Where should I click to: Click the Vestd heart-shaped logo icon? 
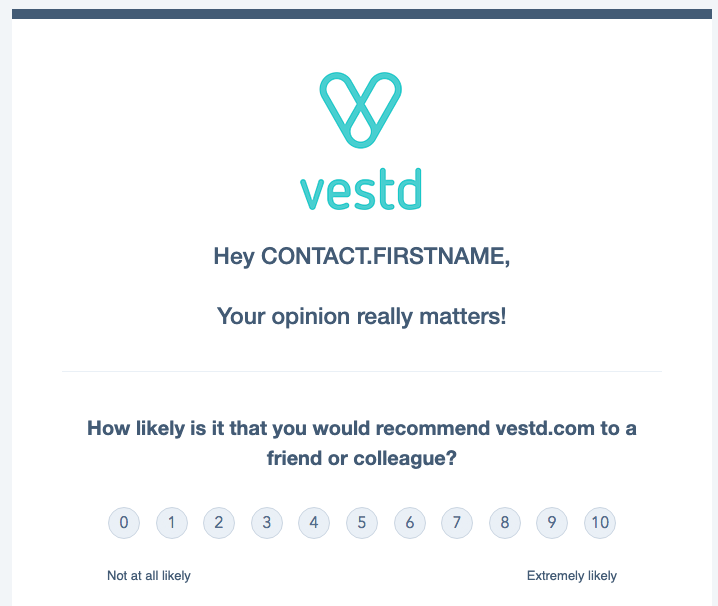pyautogui.click(x=360, y=110)
